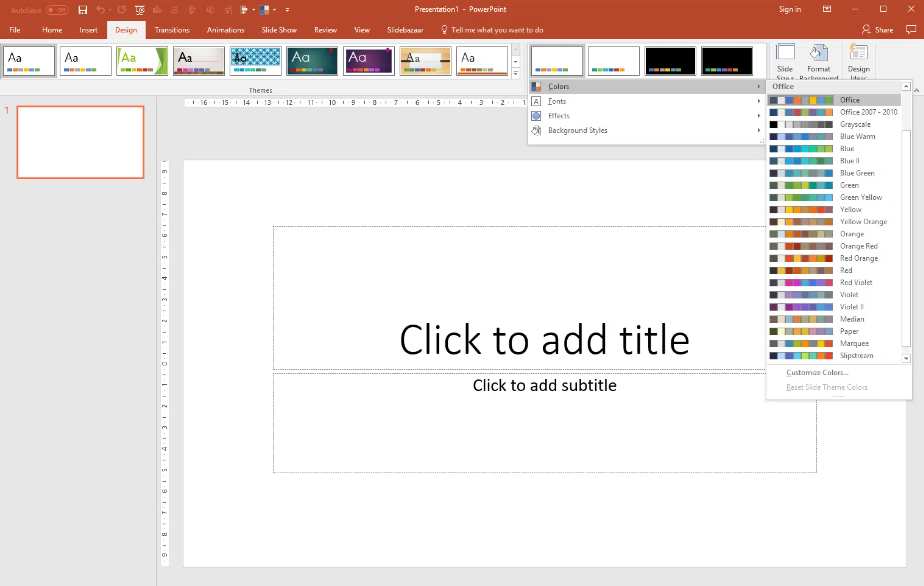Open the Colors submenu arrow
Screen dimensions: 924x586
click(x=758, y=86)
